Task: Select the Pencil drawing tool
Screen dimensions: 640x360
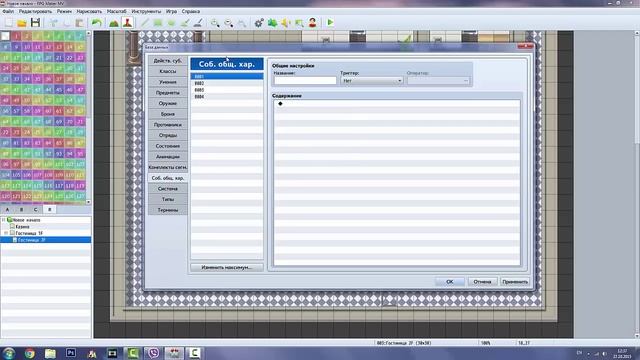Action: (144, 22)
